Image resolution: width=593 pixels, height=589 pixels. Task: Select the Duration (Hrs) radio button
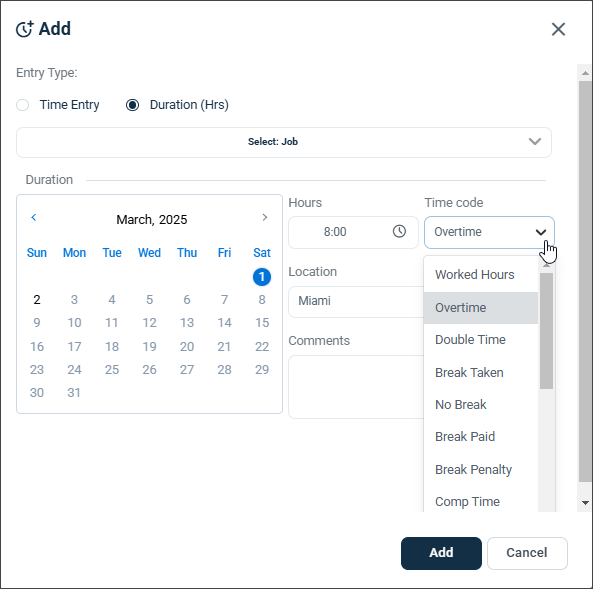tap(132, 105)
